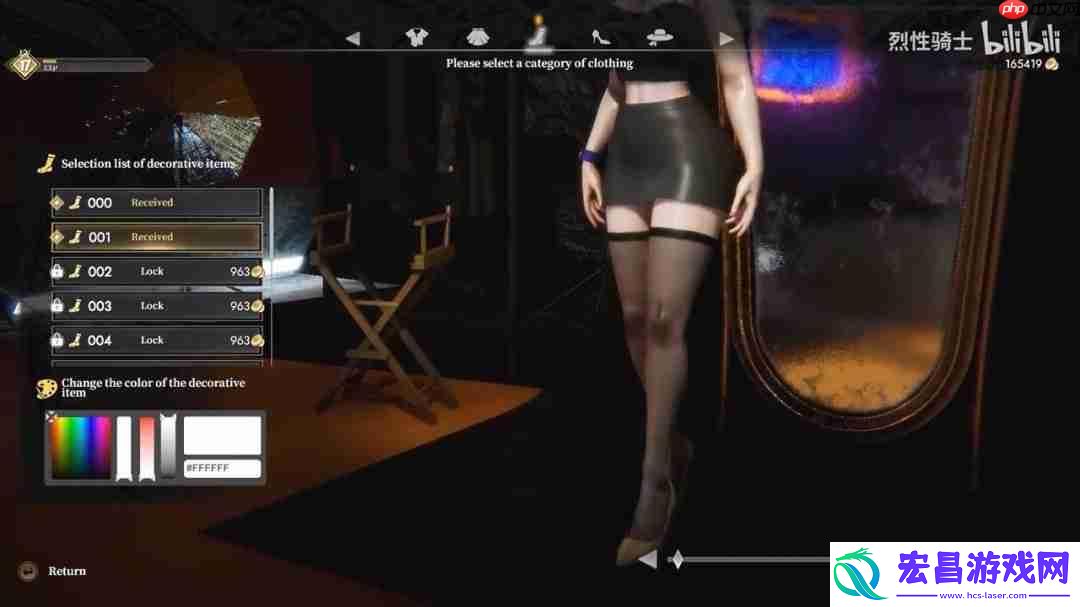The height and width of the screenshot is (607, 1080).
Task: Click the Received label on item 001
Action: [x=152, y=237]
